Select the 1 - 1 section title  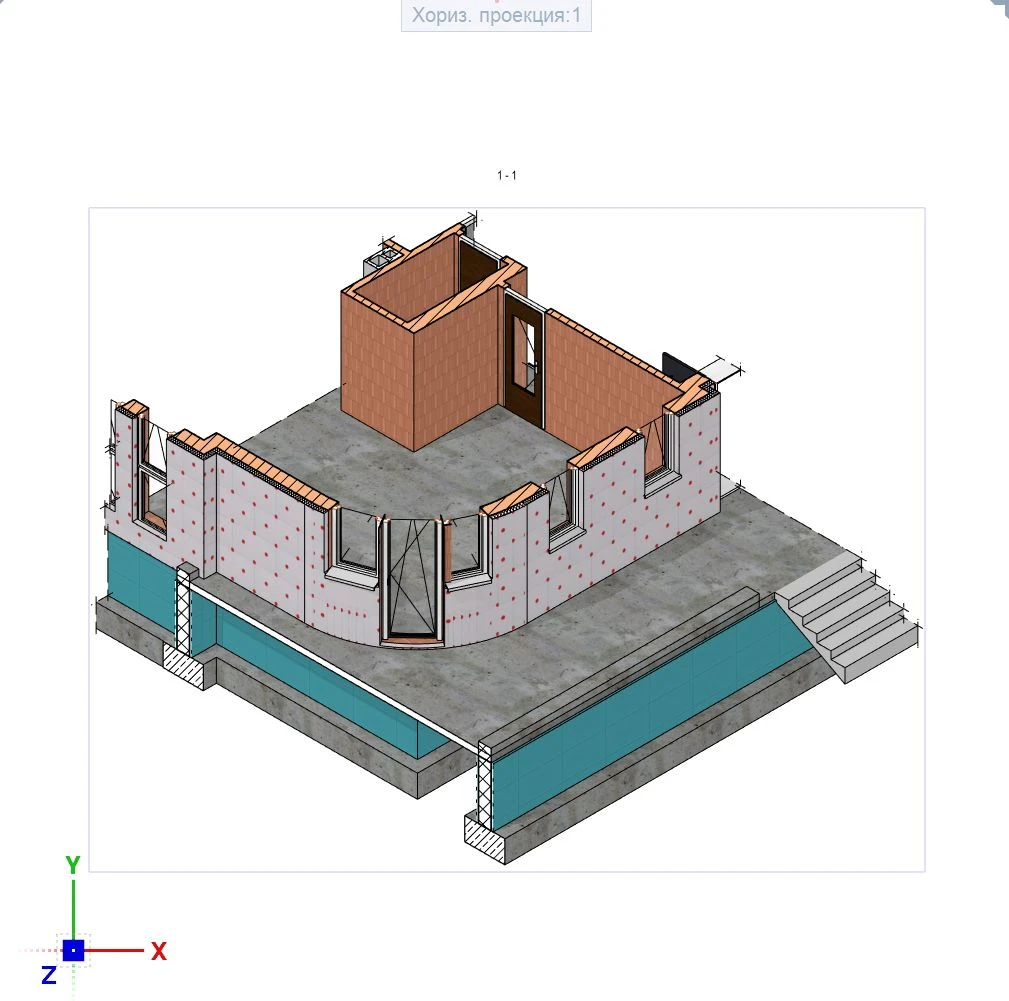pos(507,176)
